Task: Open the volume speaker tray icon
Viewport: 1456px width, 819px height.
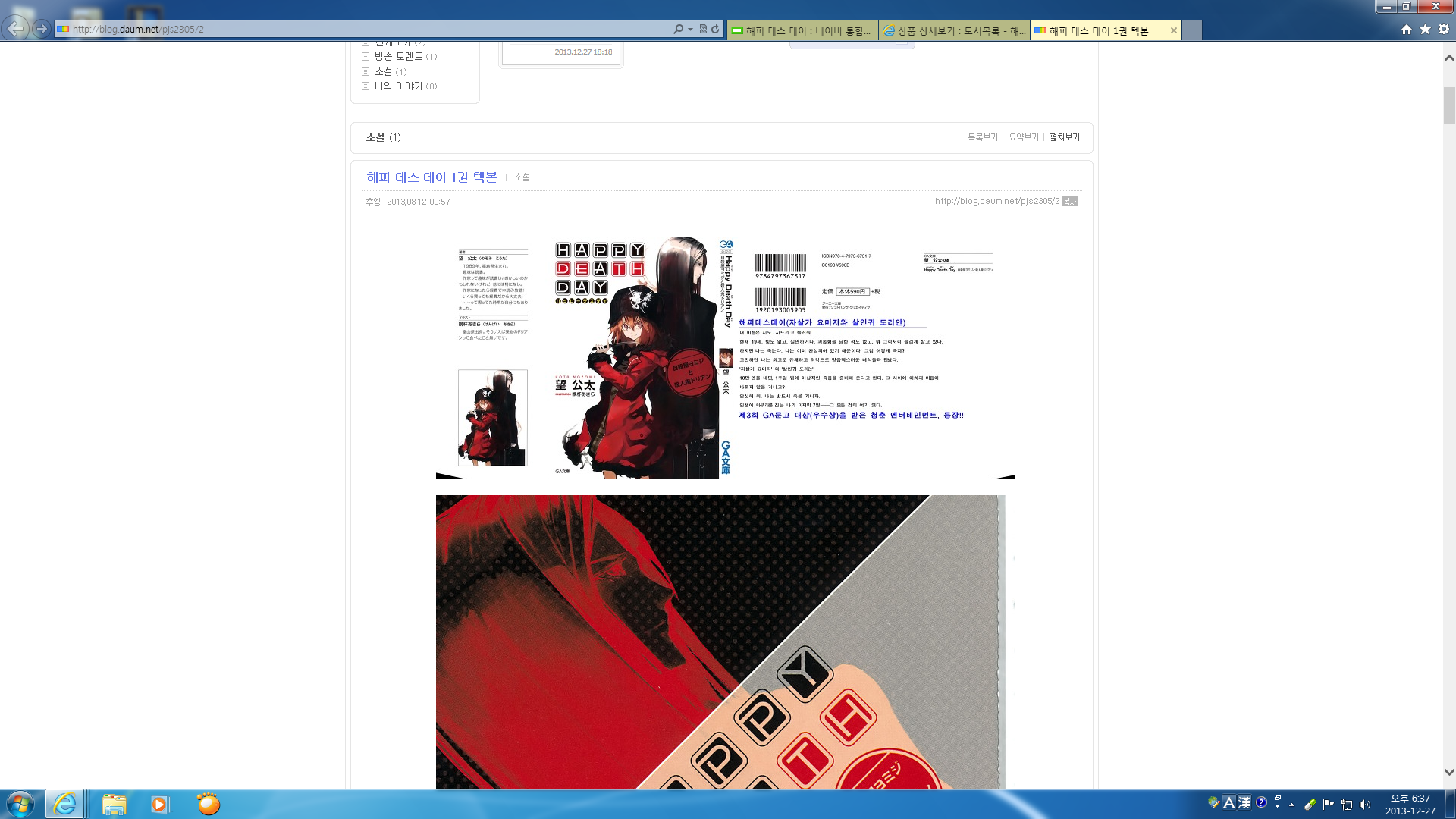Action: point(1365,805)
